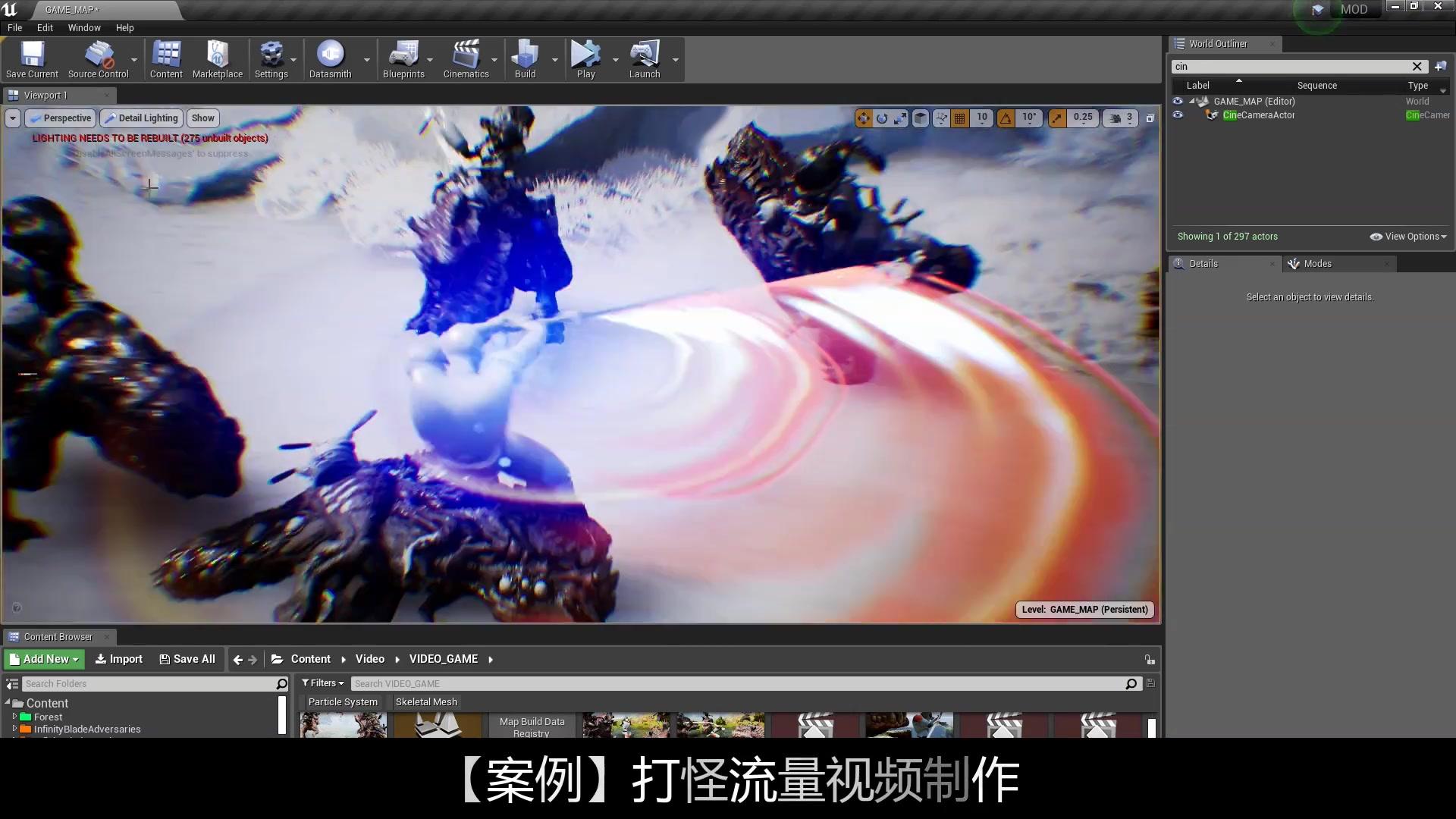Open the Marketplace from the toolbar
1456x819 pixels.
pyautogui.click(x=218, y=60)
